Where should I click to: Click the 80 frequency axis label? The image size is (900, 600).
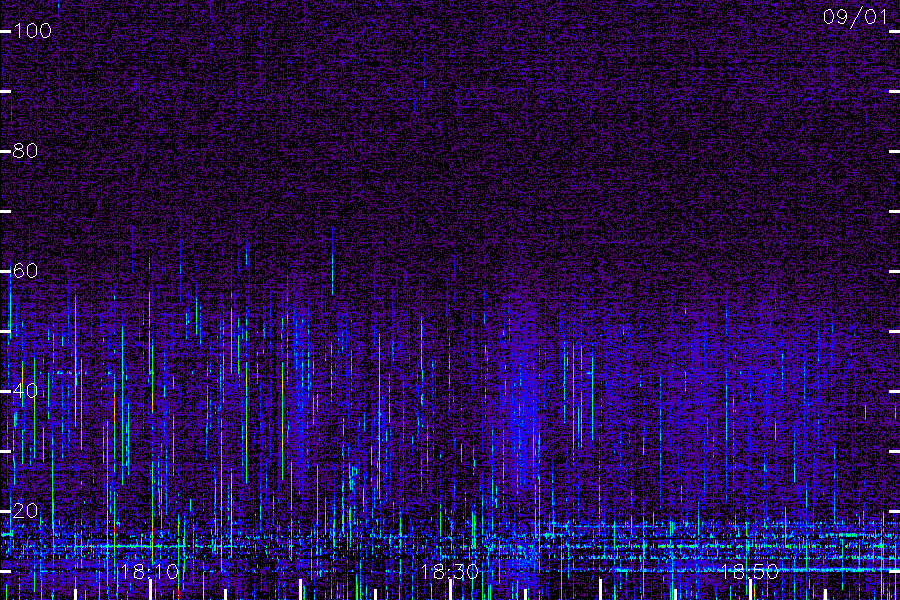pyautogui.click(x=25, y=150)
